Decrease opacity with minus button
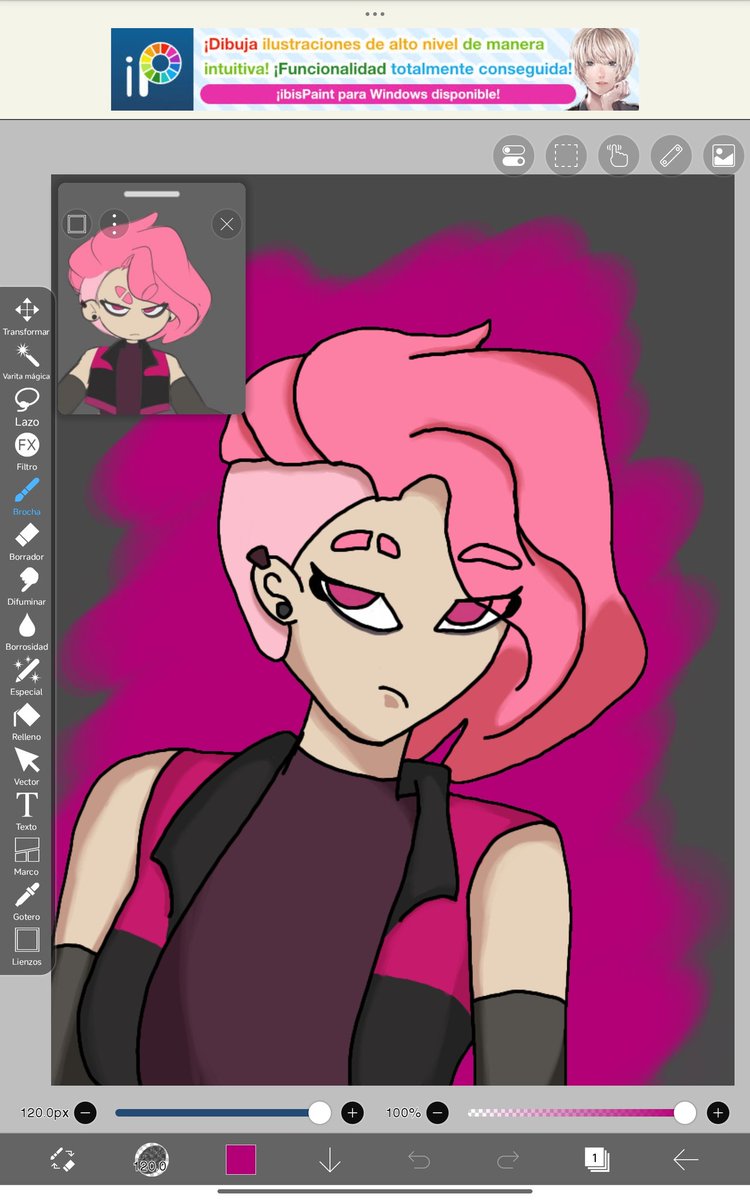The image size is (750, 1200). click(x=438, y=1112)
